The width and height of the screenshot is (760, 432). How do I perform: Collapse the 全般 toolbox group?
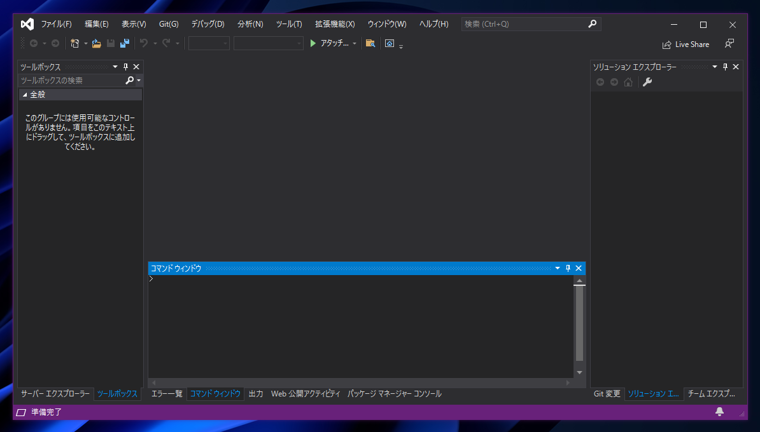tap(25, 95)
